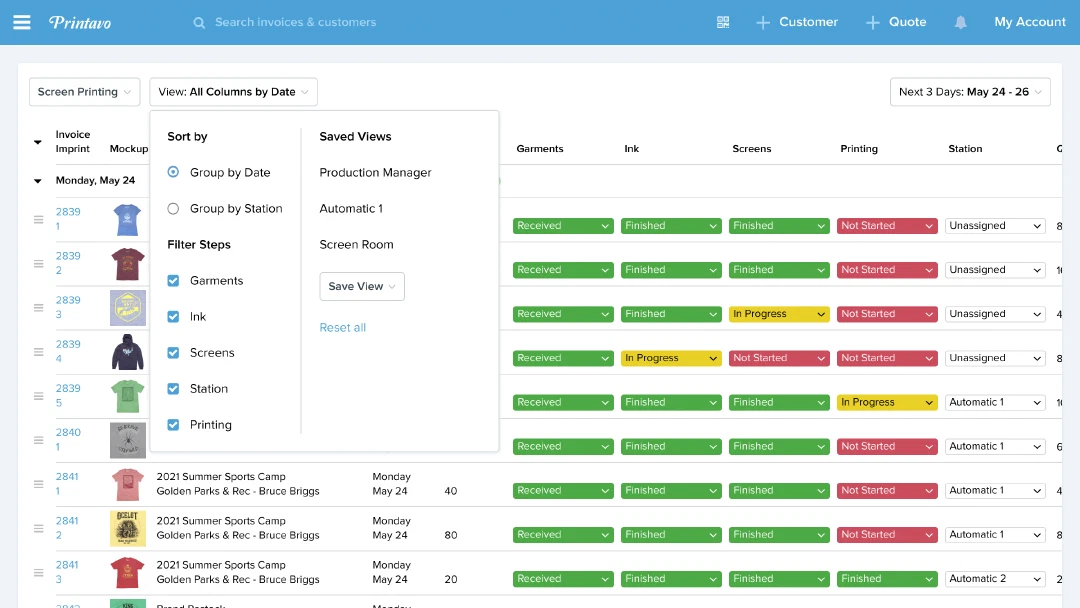Viewport: 1080px width, 608px height.
Task: Open invoice 2841 link in line 1 row
Action: [x=67, y=476]
